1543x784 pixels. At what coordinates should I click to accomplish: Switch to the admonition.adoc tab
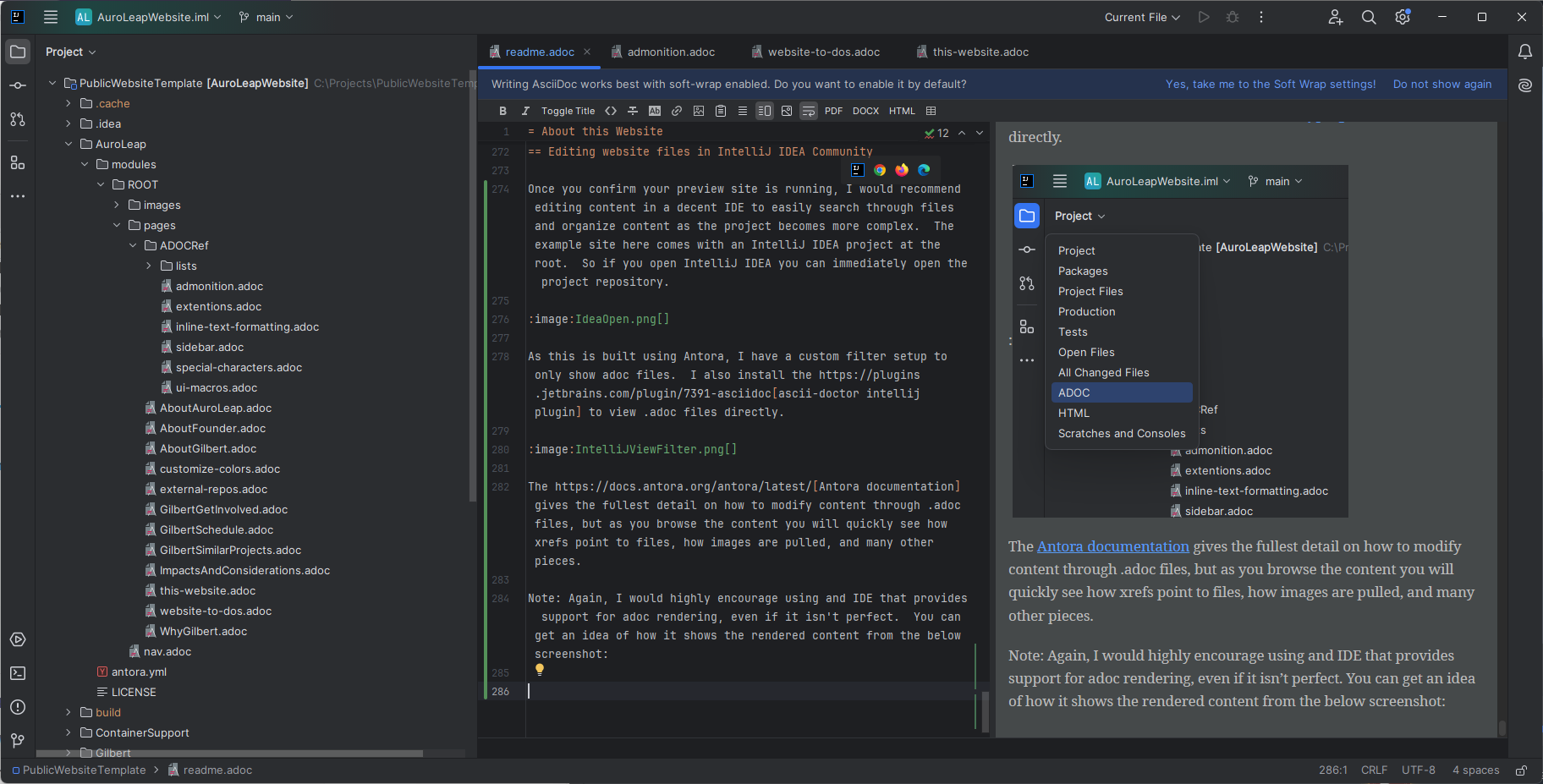point(671,52)
